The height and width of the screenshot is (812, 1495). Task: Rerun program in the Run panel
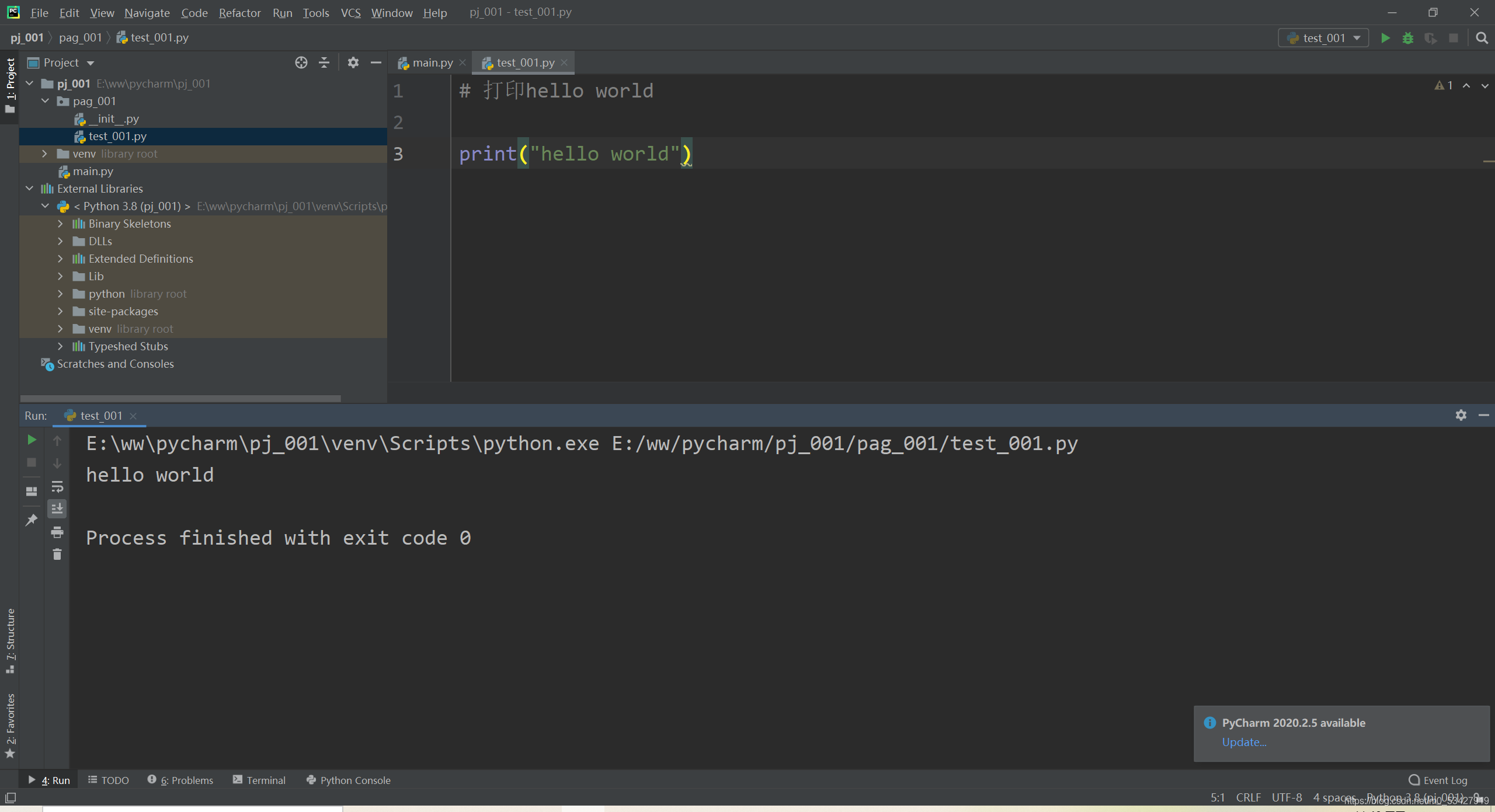coord(31,440)
